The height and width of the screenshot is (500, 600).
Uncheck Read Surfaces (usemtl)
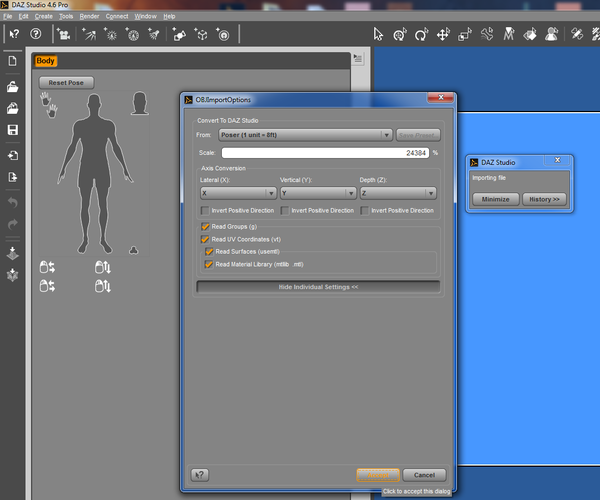209,252
